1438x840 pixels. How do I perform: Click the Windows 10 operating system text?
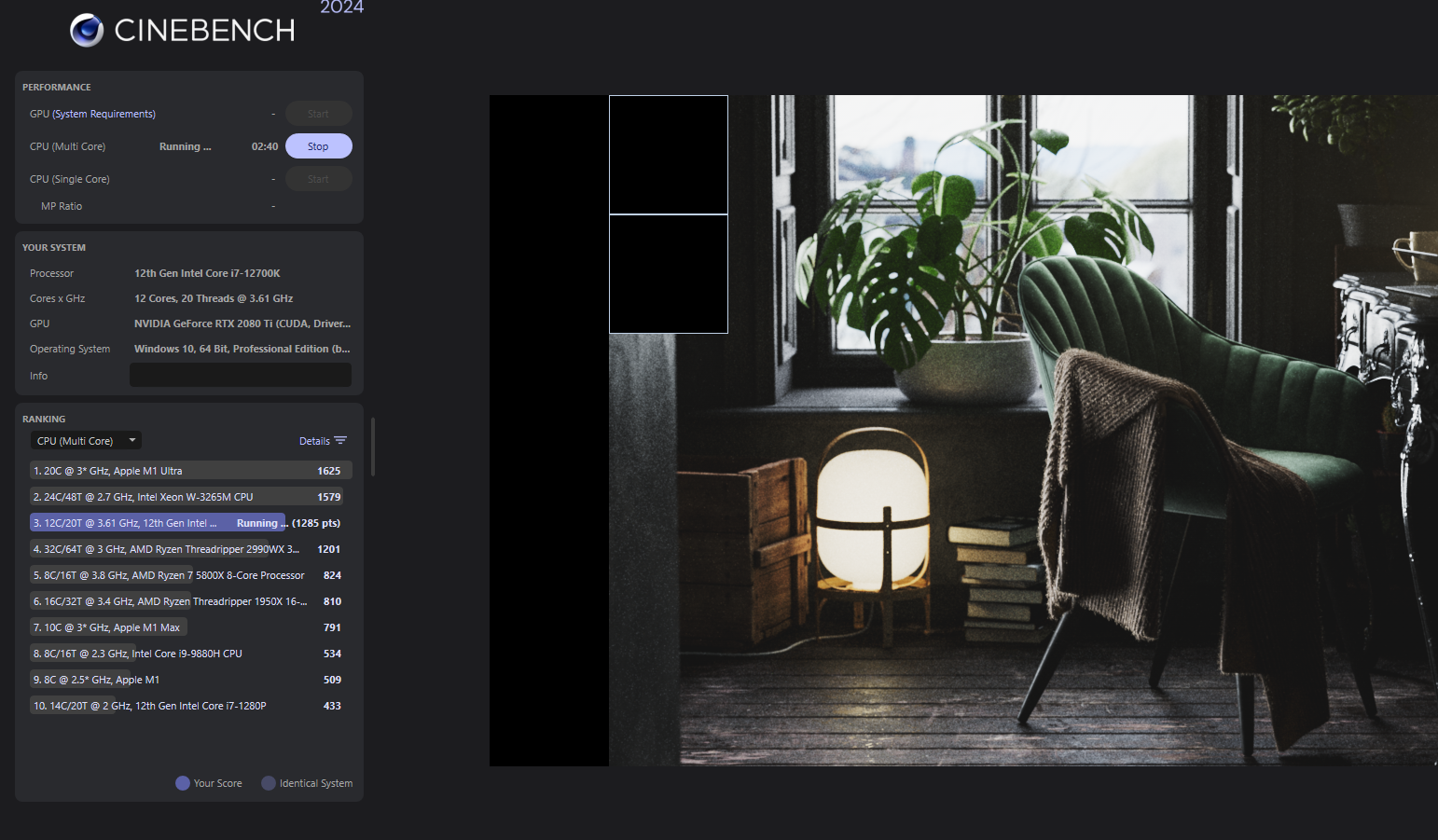(x=242, y=349)
